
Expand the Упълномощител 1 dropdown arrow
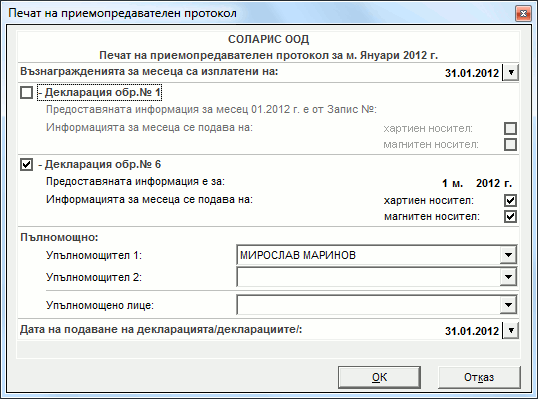click(x=508, y=255)
